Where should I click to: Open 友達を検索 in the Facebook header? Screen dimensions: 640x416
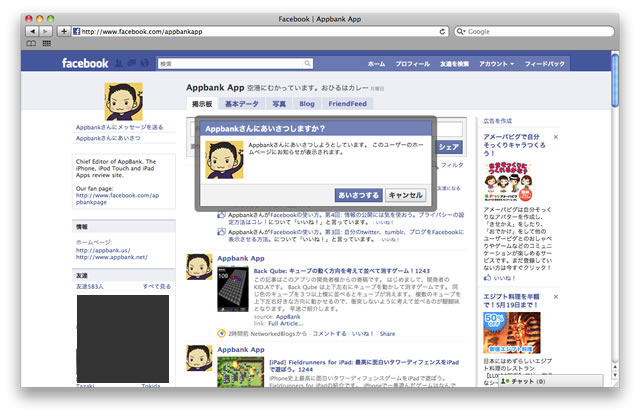[x=454, y=64]
